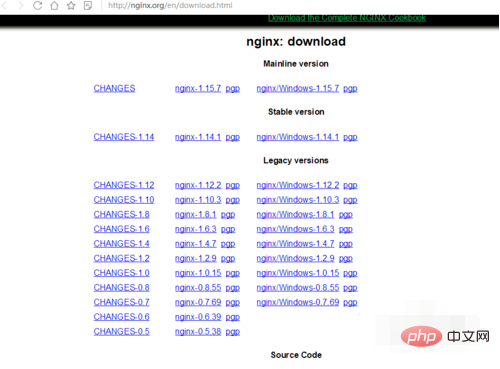Download nginx/Windows-1.15.7
Image resolution: width=500 pixels, height=369 pixels.
click(298, 88)
